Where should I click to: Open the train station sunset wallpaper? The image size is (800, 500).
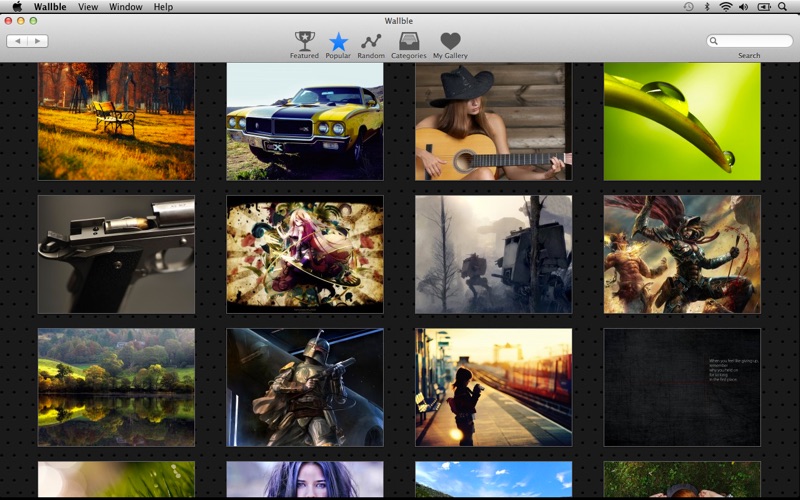[493, 387]
